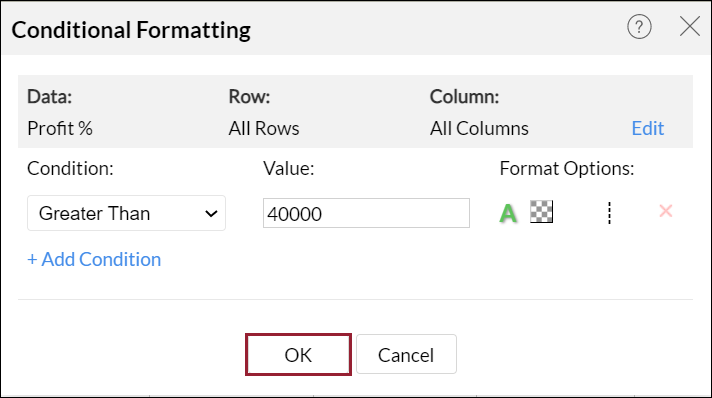
Task: Click the Value: label above the input
Action: tap(289, 169)
